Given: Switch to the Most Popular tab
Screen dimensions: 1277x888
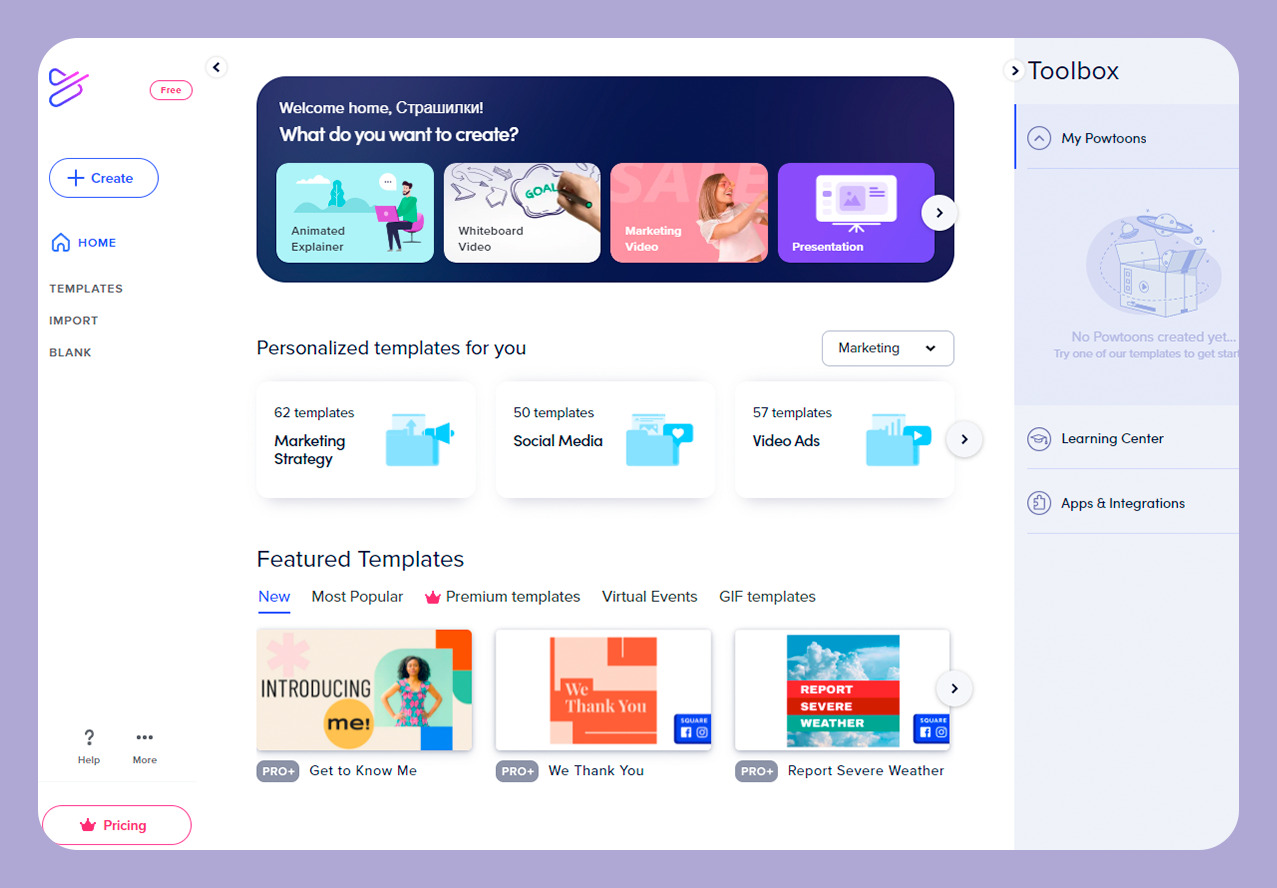Looking at the screenshot, I should (357, 597).
